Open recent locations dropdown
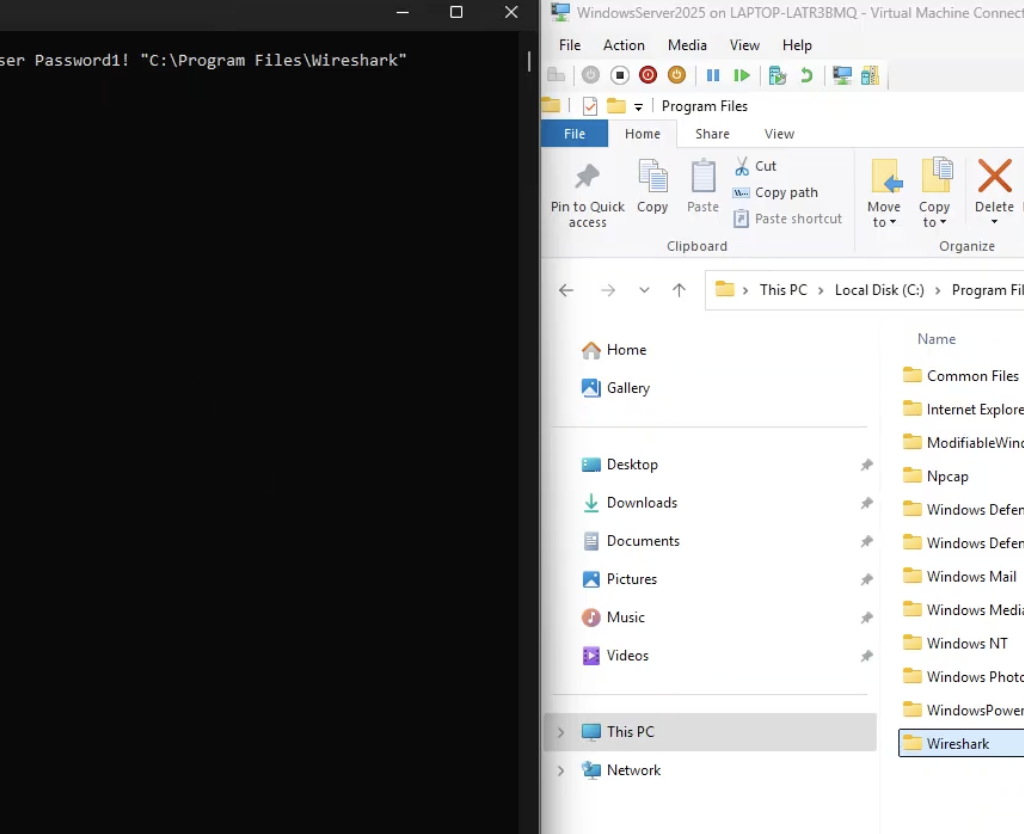 pyautogui.click(x=644, y=290)
